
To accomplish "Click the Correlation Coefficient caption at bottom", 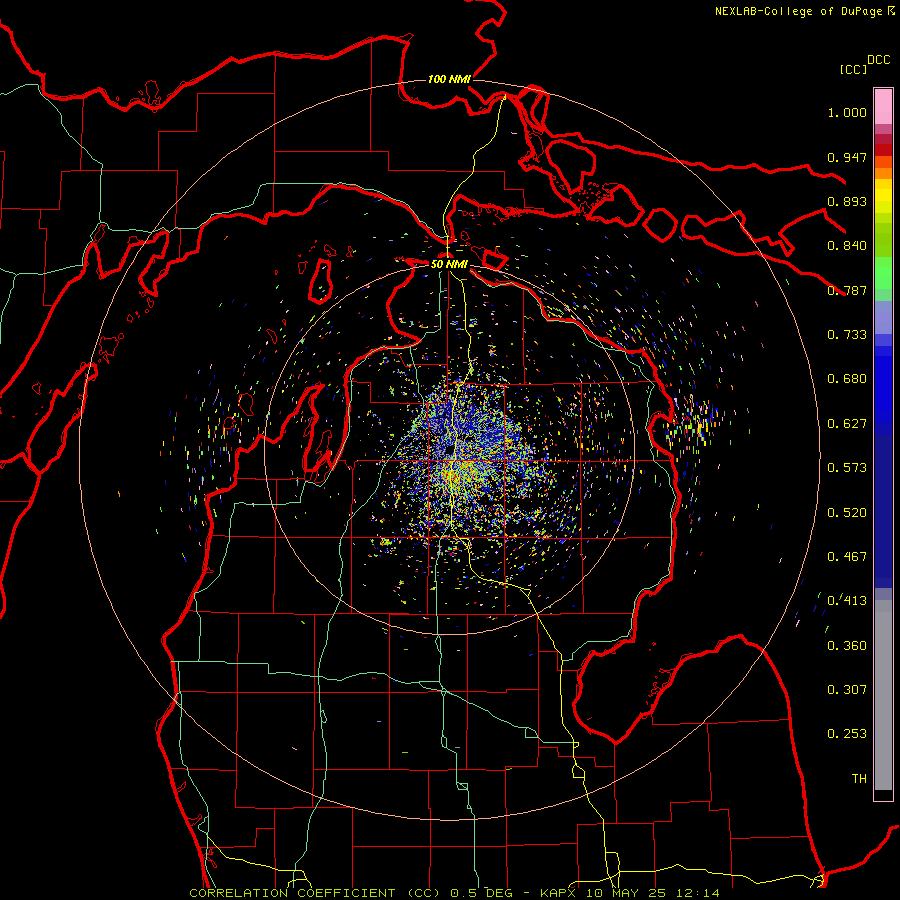I will point(454,893).
